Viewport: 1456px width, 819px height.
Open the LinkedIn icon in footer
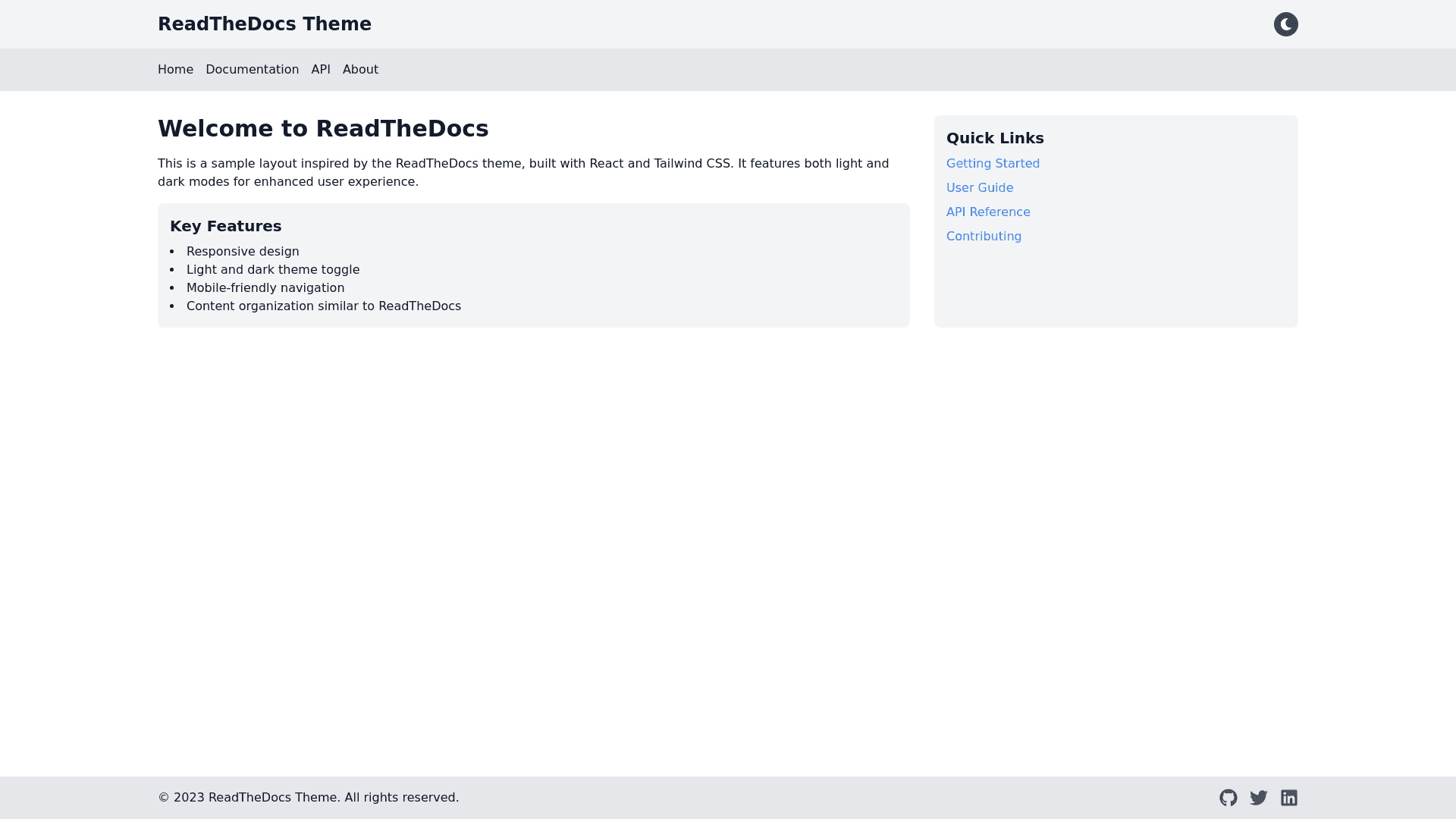pos(1288,798)
